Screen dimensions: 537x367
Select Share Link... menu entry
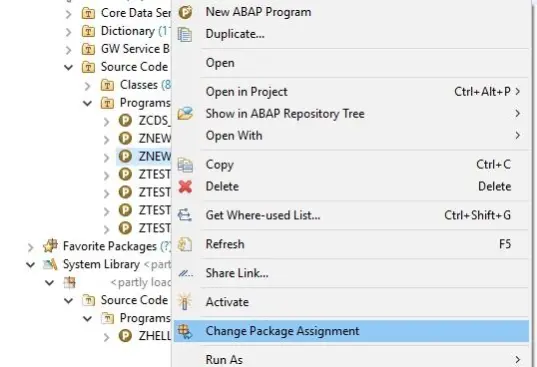[x=351, y=273]
